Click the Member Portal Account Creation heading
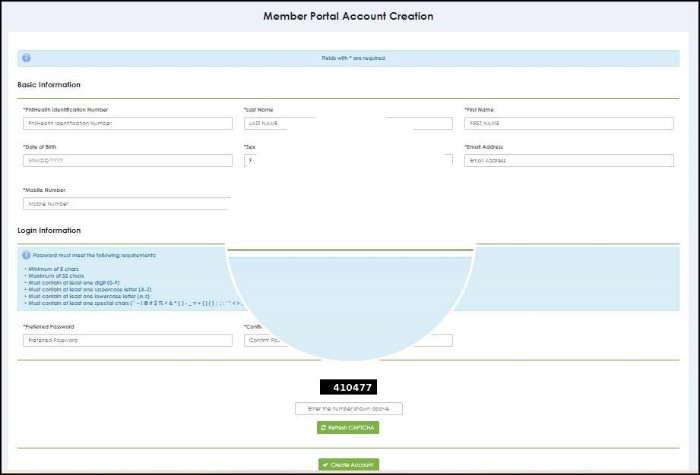 (x=348, y=16)
